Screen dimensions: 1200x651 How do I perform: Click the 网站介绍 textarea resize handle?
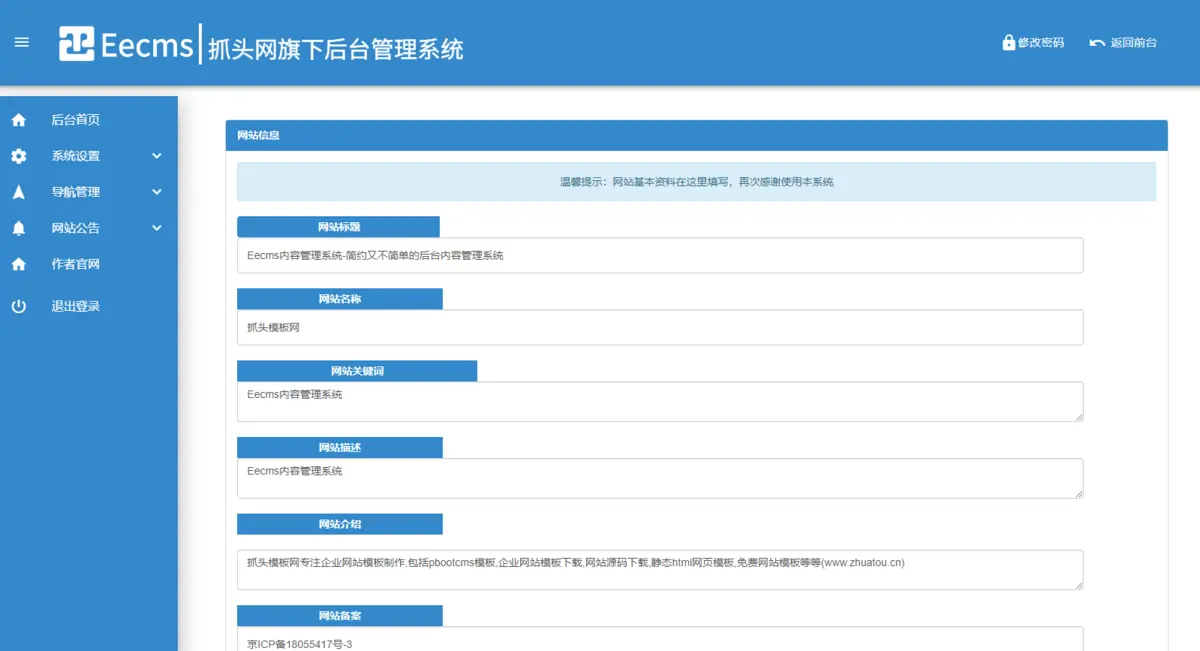tap(1078, 584)
